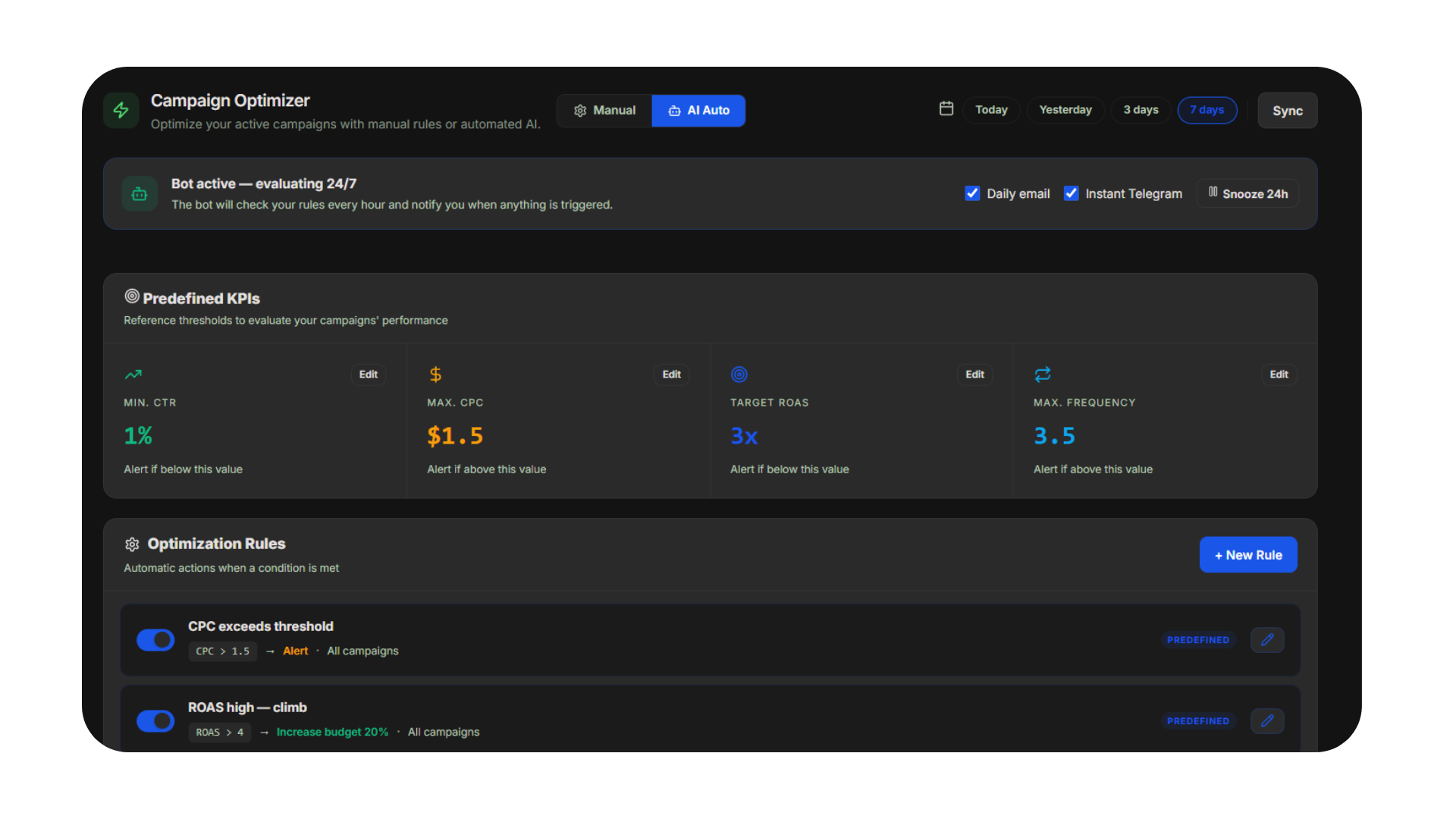Click the Predefined KPIs target icon
Image resolution: width=1456 pixels, height=819 pixels.
click(132, 297)
